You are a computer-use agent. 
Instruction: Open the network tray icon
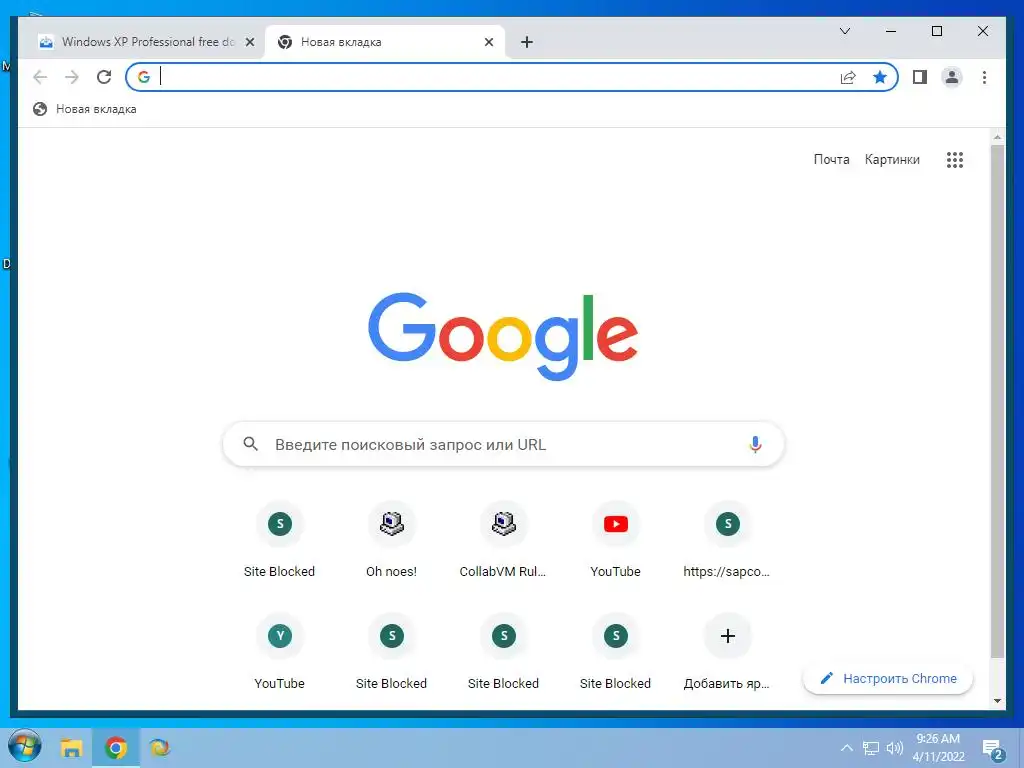coord(871,748)
